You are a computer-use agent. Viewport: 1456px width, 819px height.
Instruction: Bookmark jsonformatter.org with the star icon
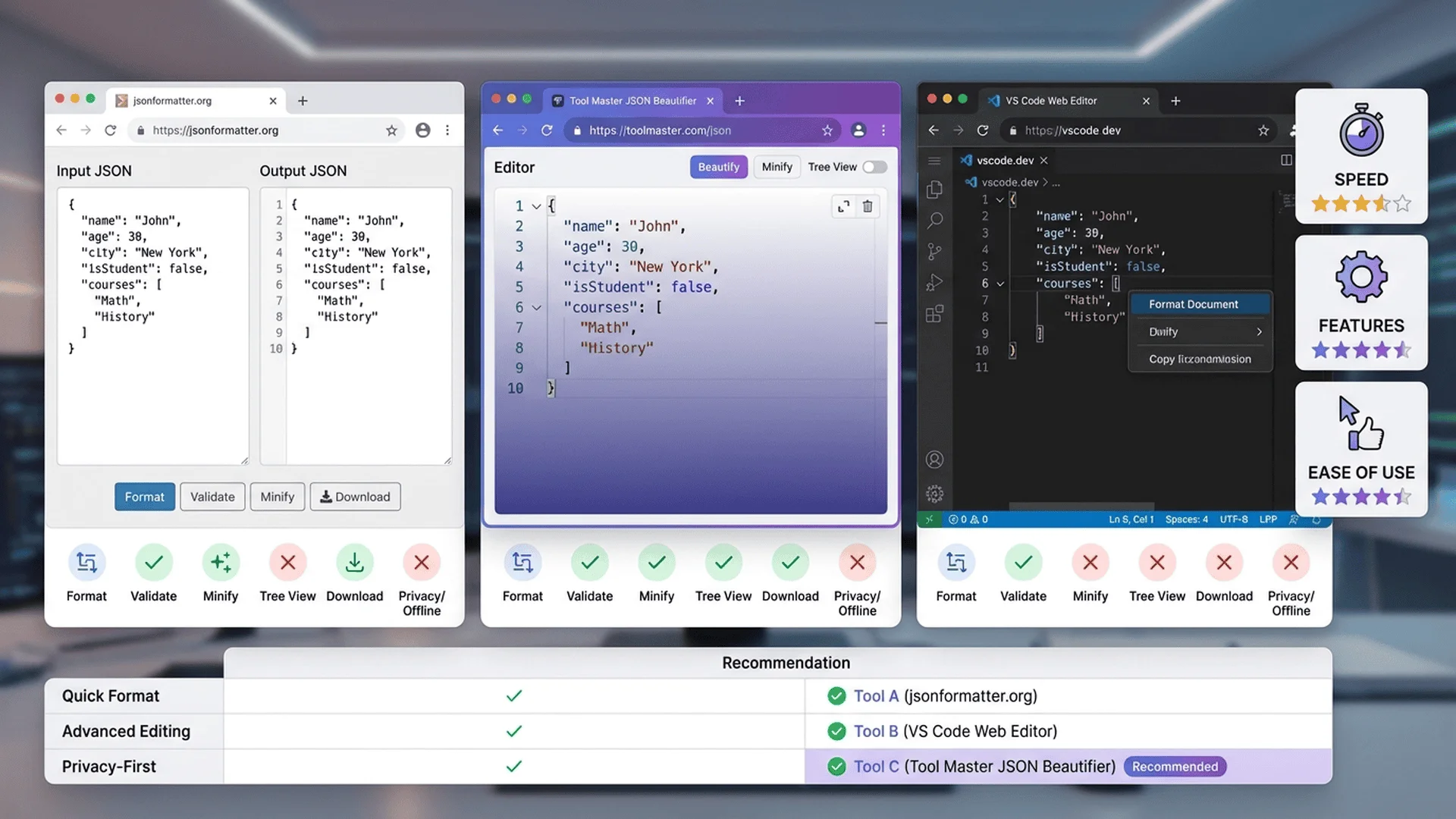coord(391,130)
